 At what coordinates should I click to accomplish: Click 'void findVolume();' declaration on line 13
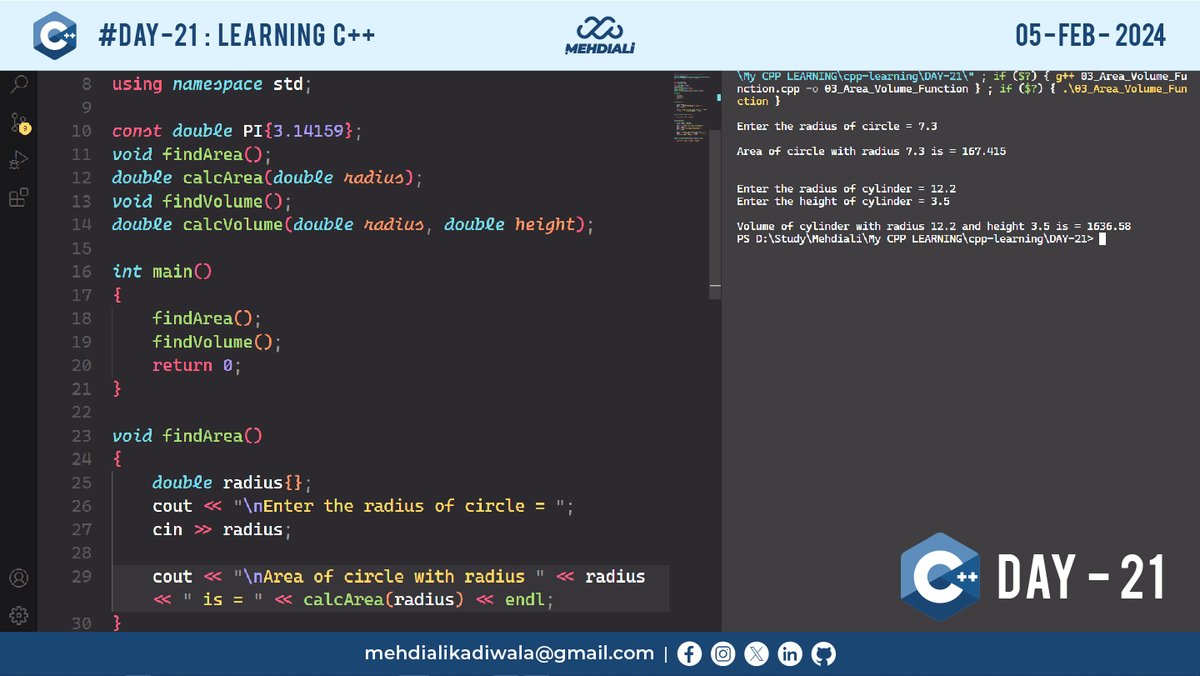click(201, 201)
